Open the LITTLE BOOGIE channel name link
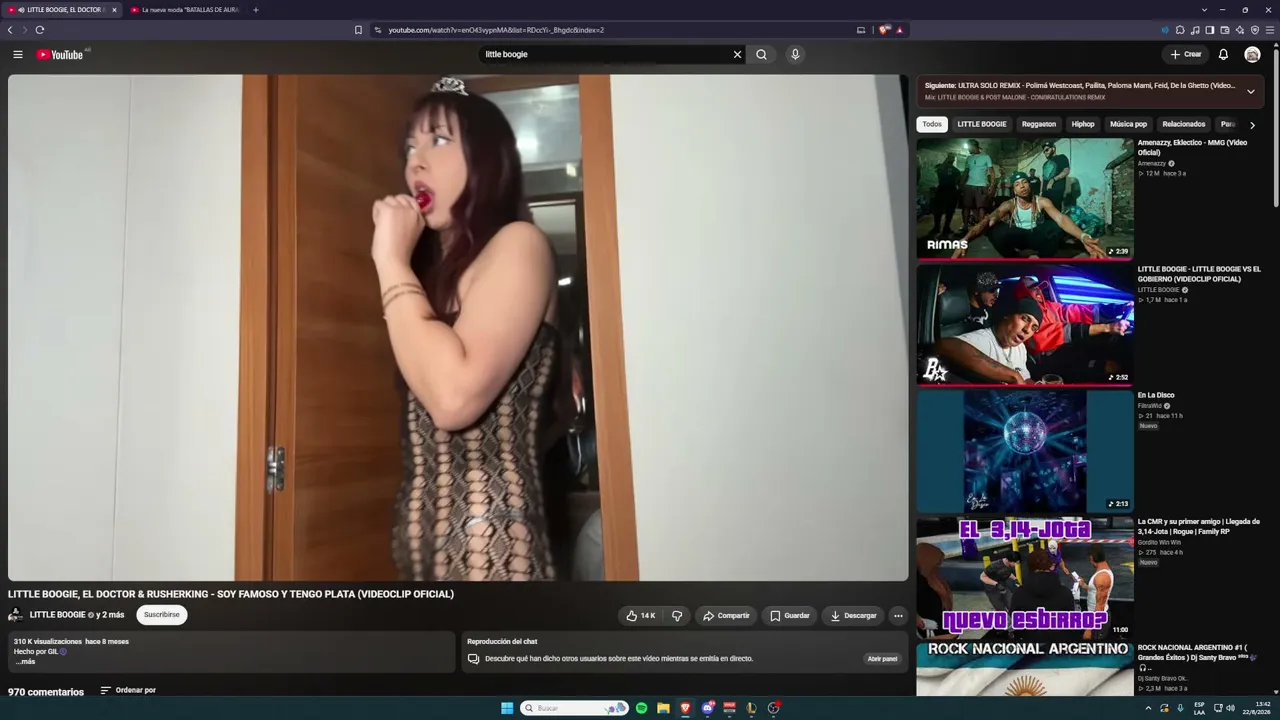The width and height of the screenshot is (1280, 720). (x=57, y=615)
